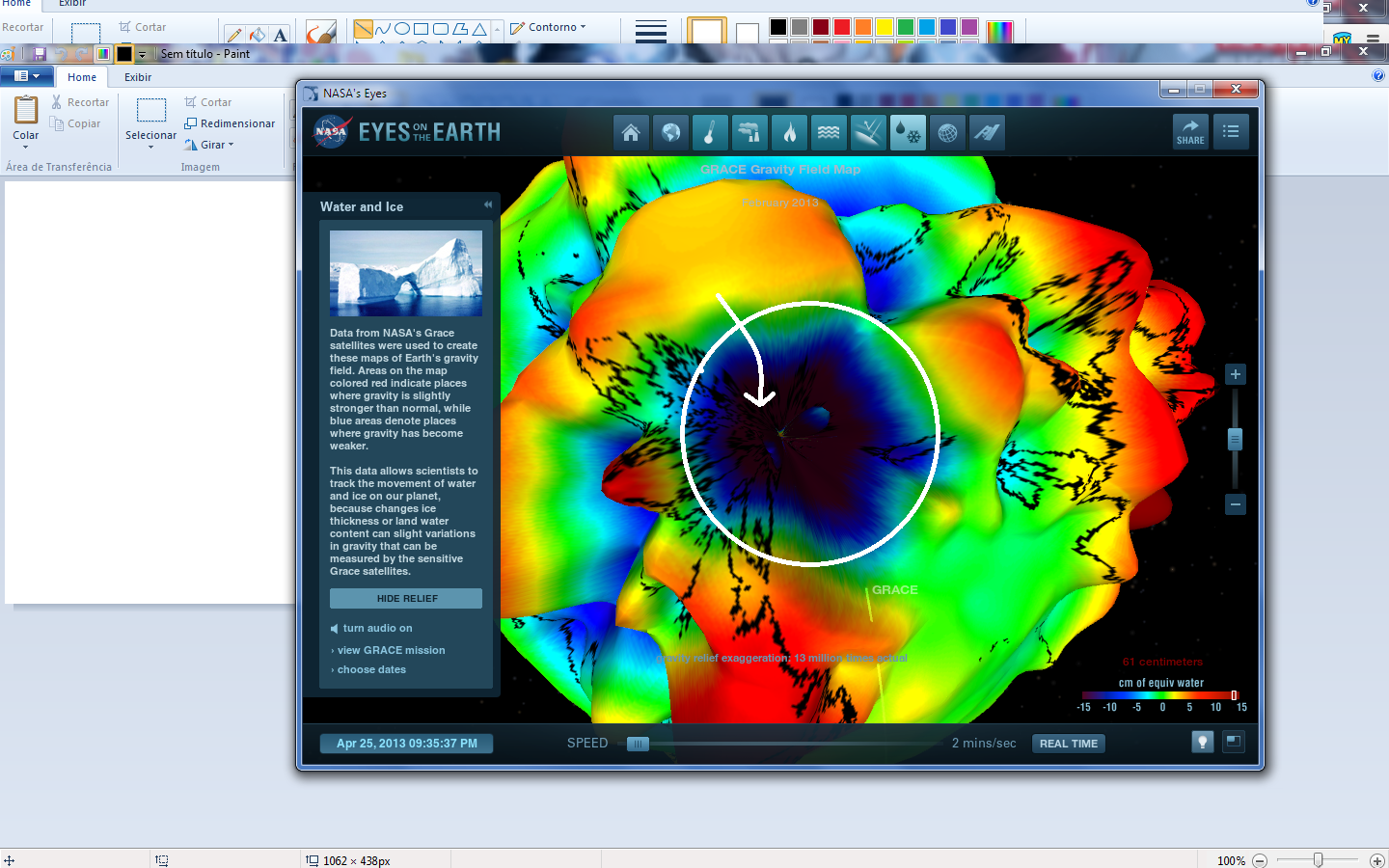
Task: Select the Text tool in Paint
Action: tap(281, 36)
